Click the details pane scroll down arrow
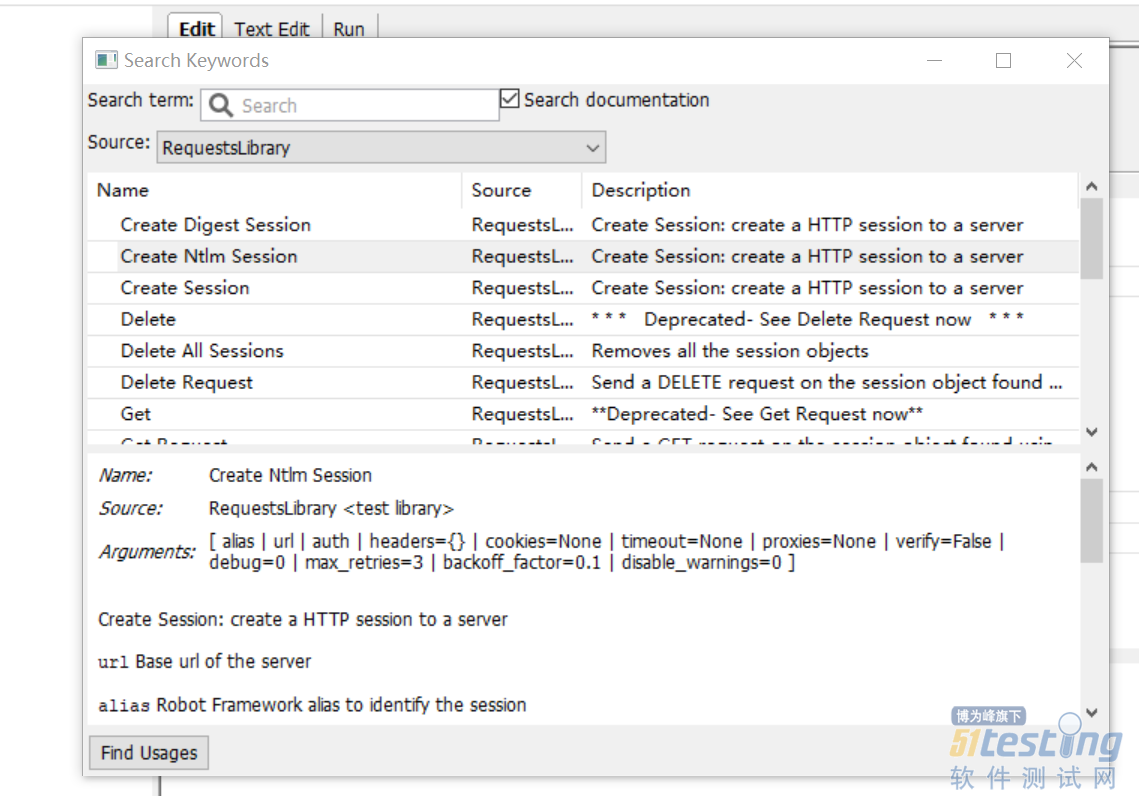The height and width of the screenshot is (796, 1139). pos(1091,712)
